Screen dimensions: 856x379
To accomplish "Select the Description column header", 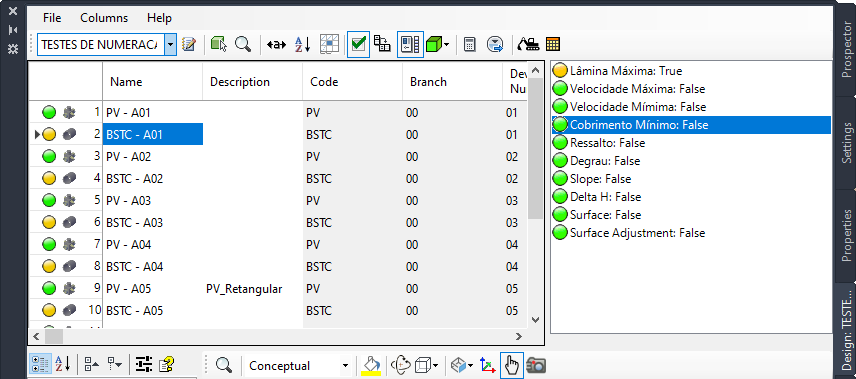I will [x=252, y=81].
